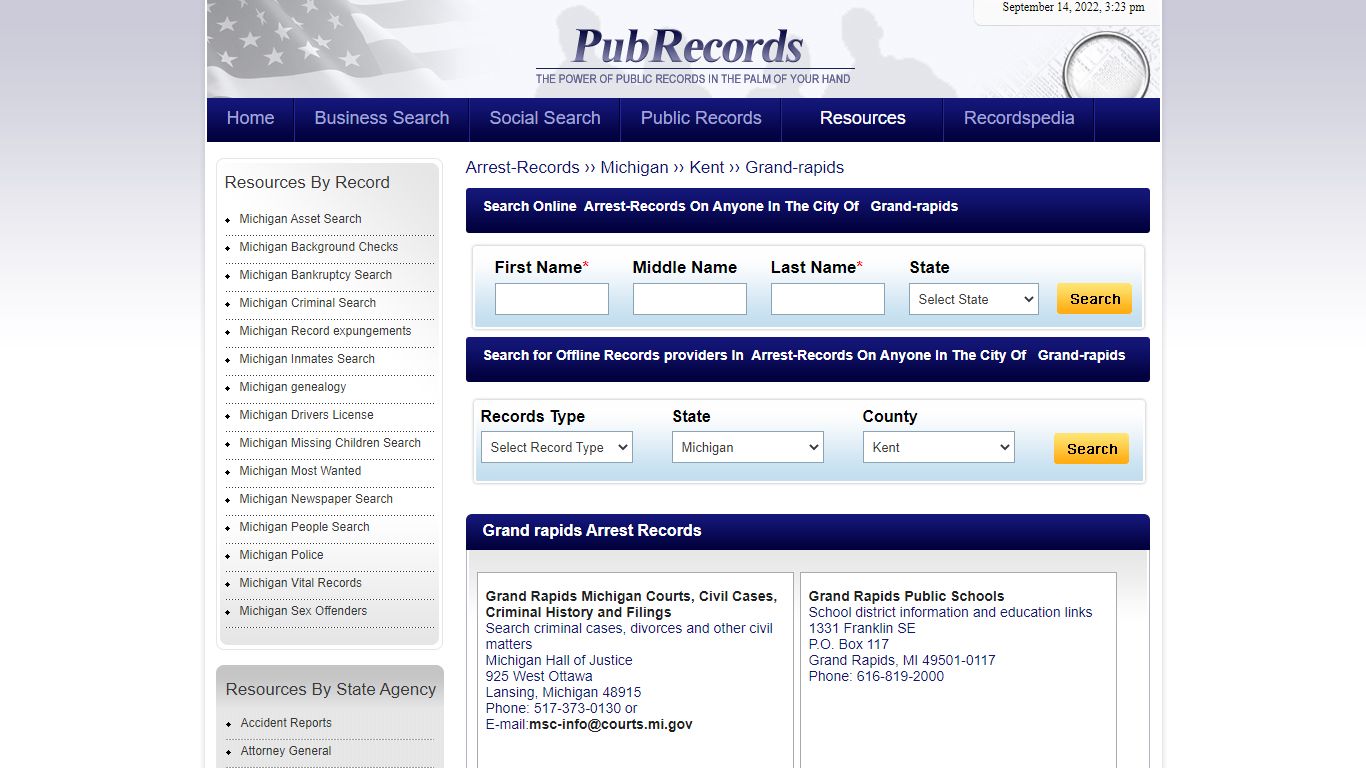1366x768 pixels.
Task: Open Michigan Most Wanted link
Action: tap(300, 471)
